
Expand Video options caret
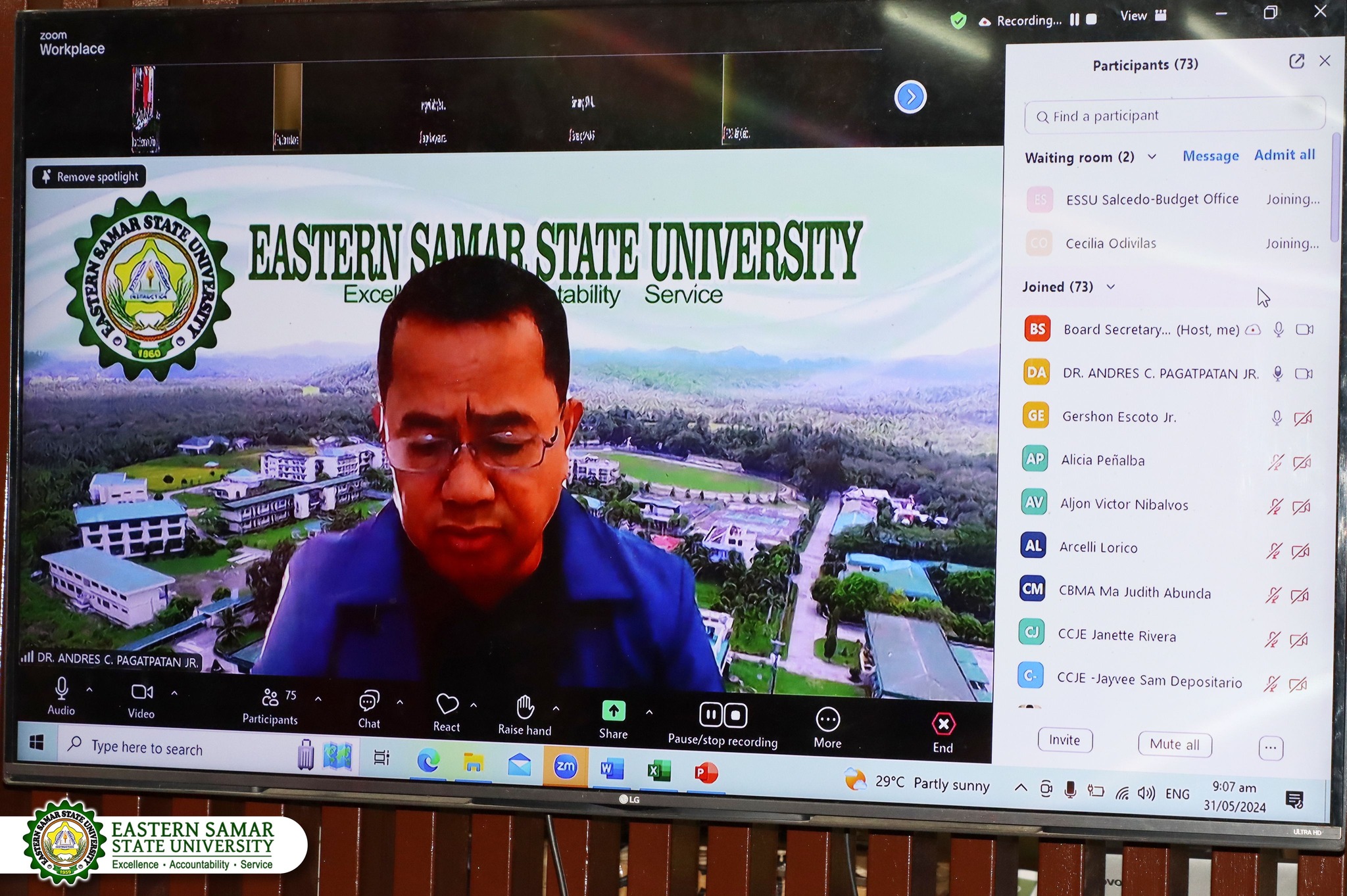[174, 693]
